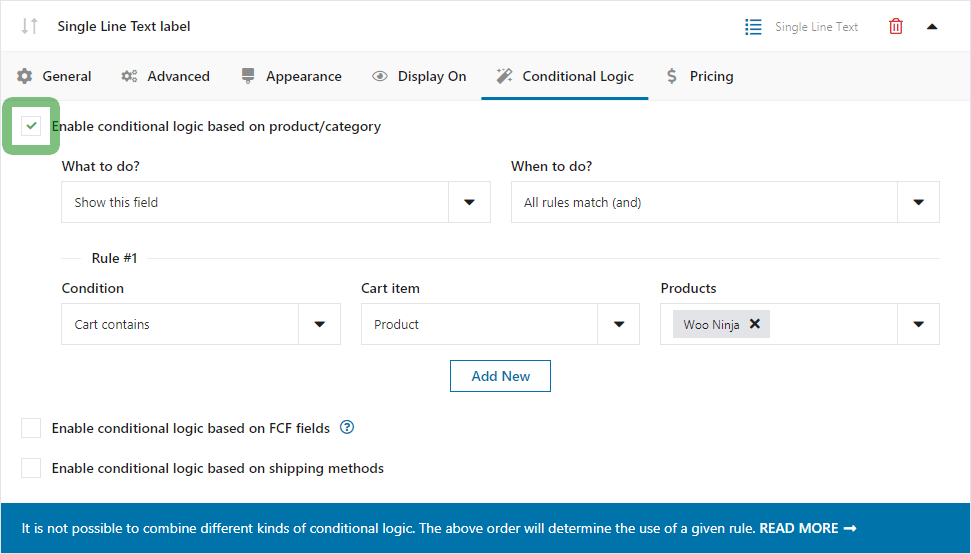Click the drag-sort arrows icon
Image resolution: width=971 pixels, height=554 pixels.
[29, 27]
